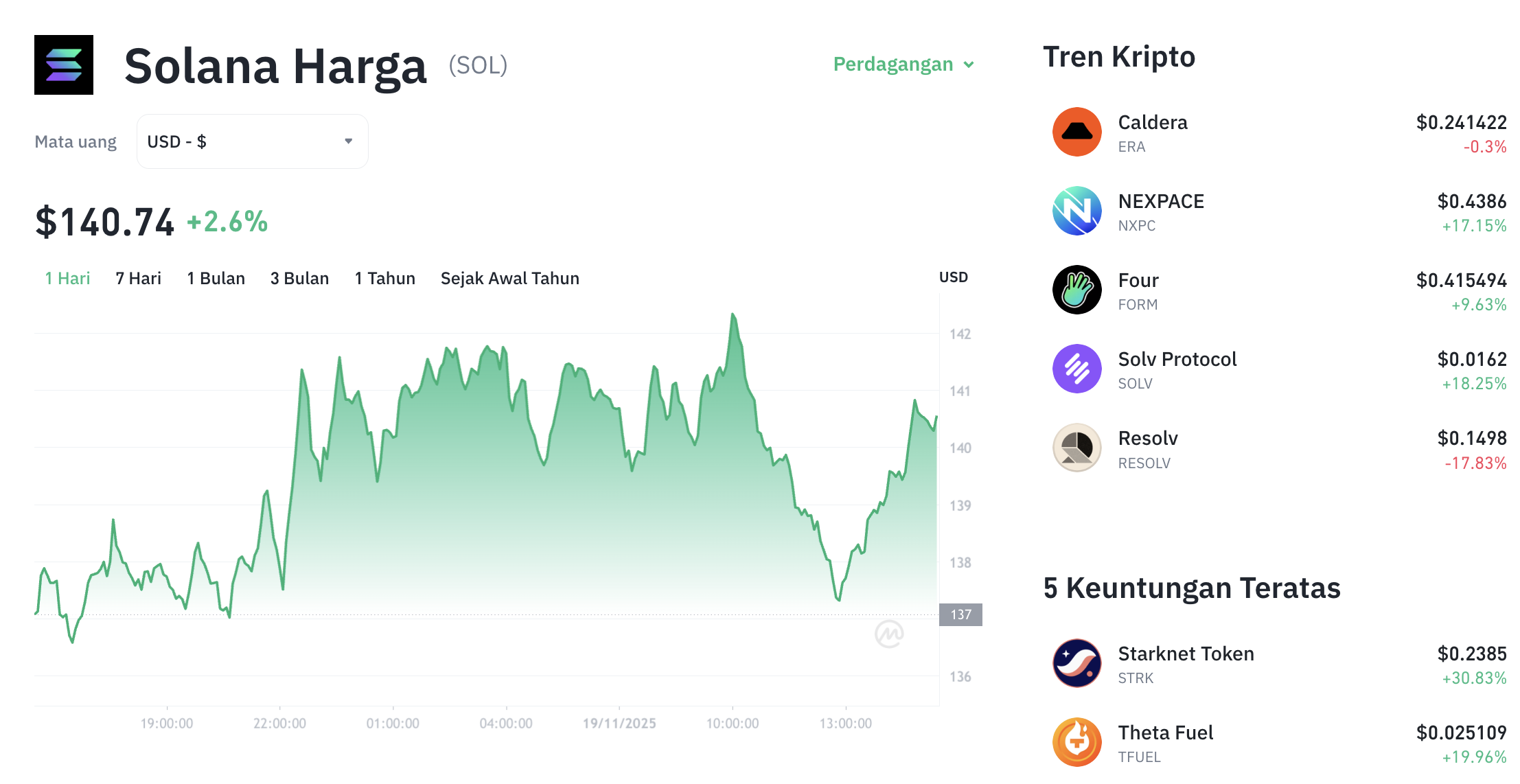Select the 1 Tahun time range
The height and width of the screenshot is (784, 1520).
click(x=384, y=278)
